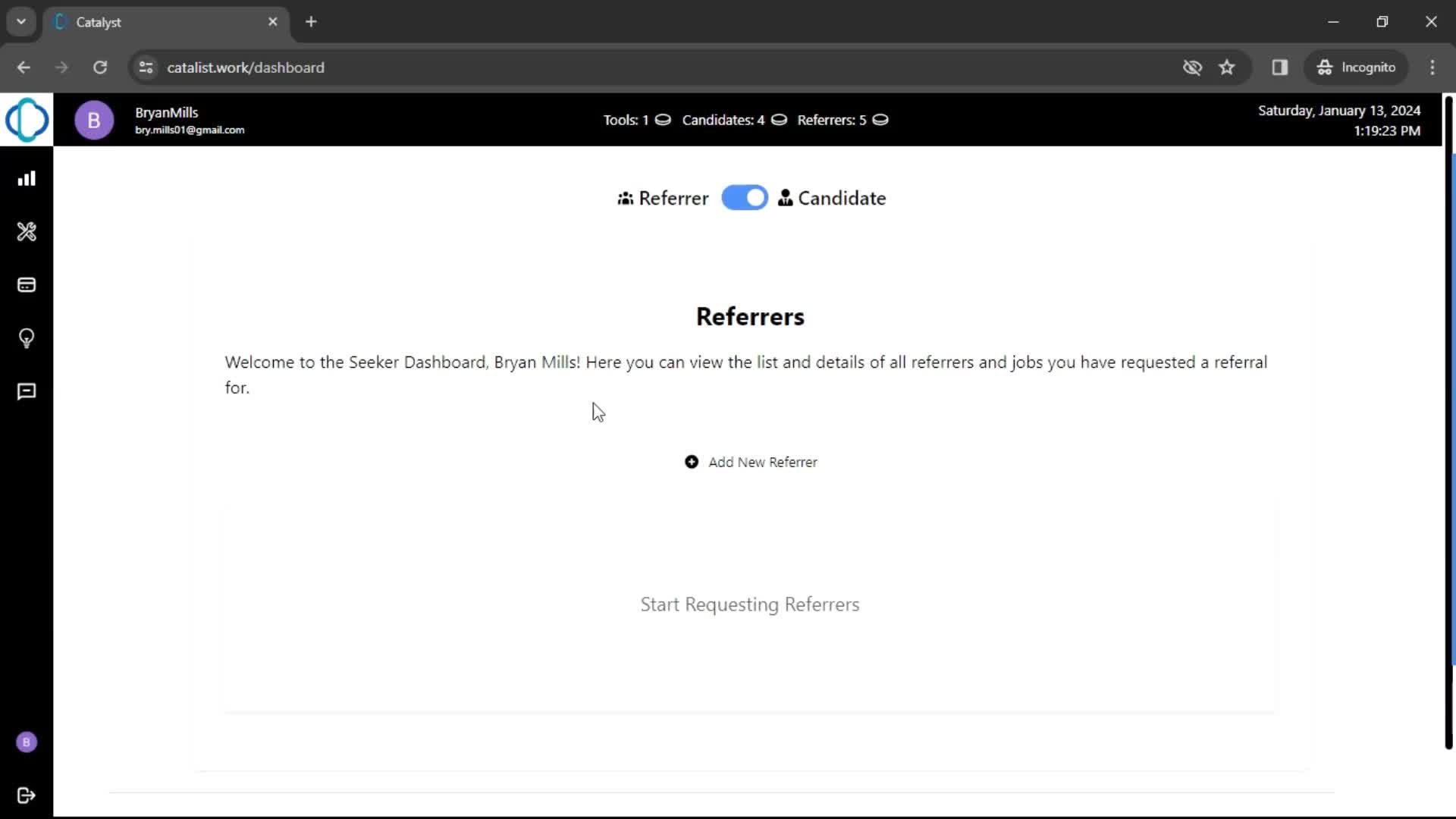This screenshot has width=1456, height=819.
Task: Click the Add New Referrer button
Action: click(x=750, y=462)
